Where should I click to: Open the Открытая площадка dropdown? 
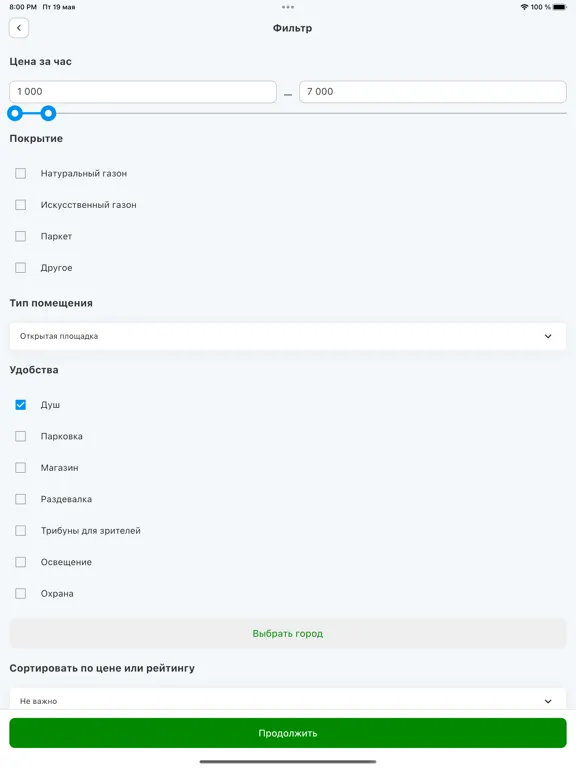[288, 336]
